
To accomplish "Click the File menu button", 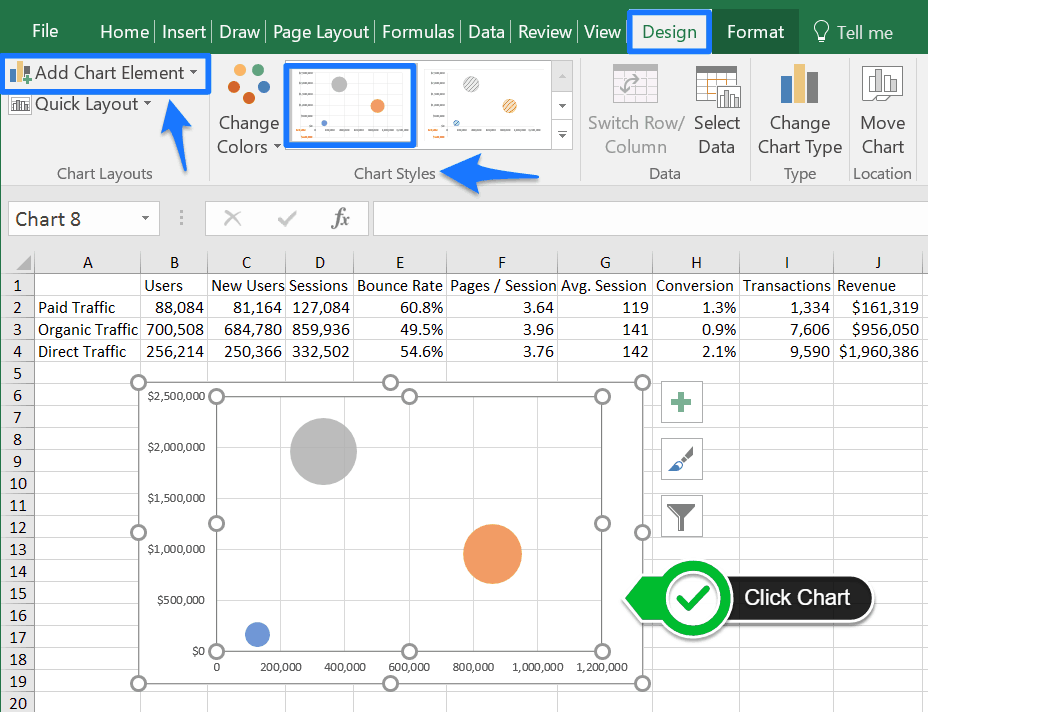I will [45, 31].
